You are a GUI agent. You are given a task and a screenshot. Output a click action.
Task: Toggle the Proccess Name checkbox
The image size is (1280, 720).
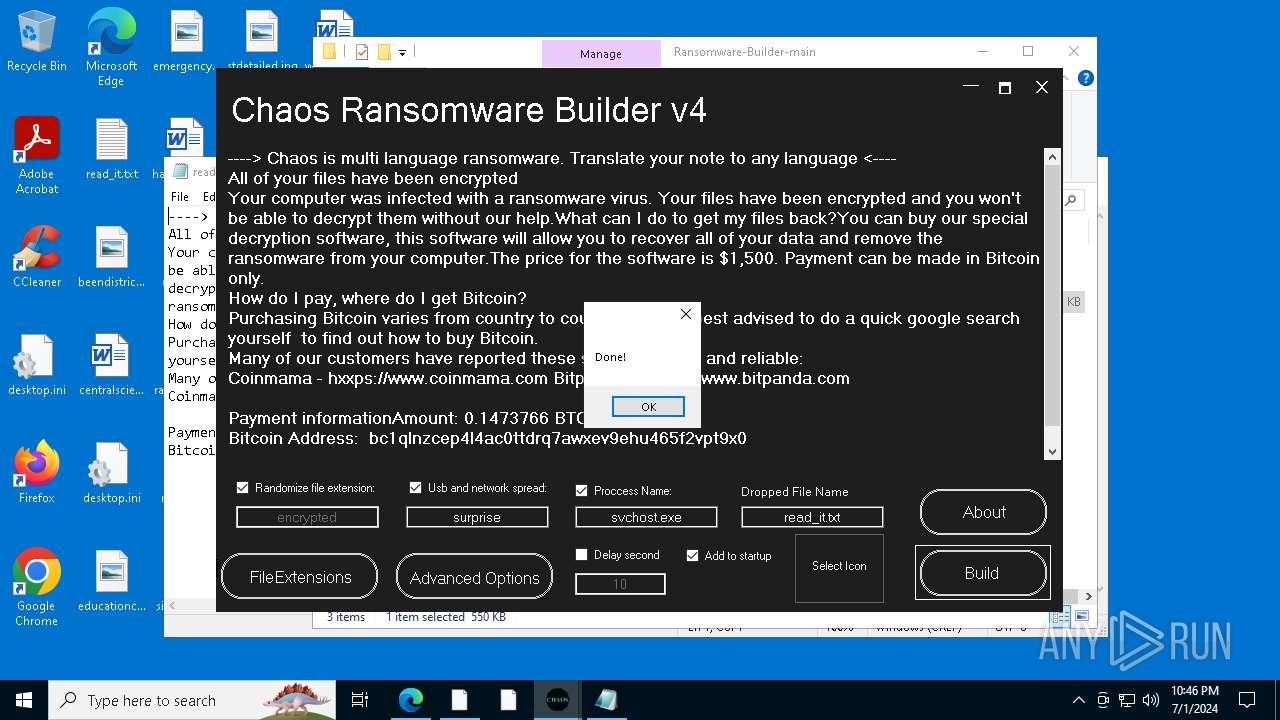581,491
